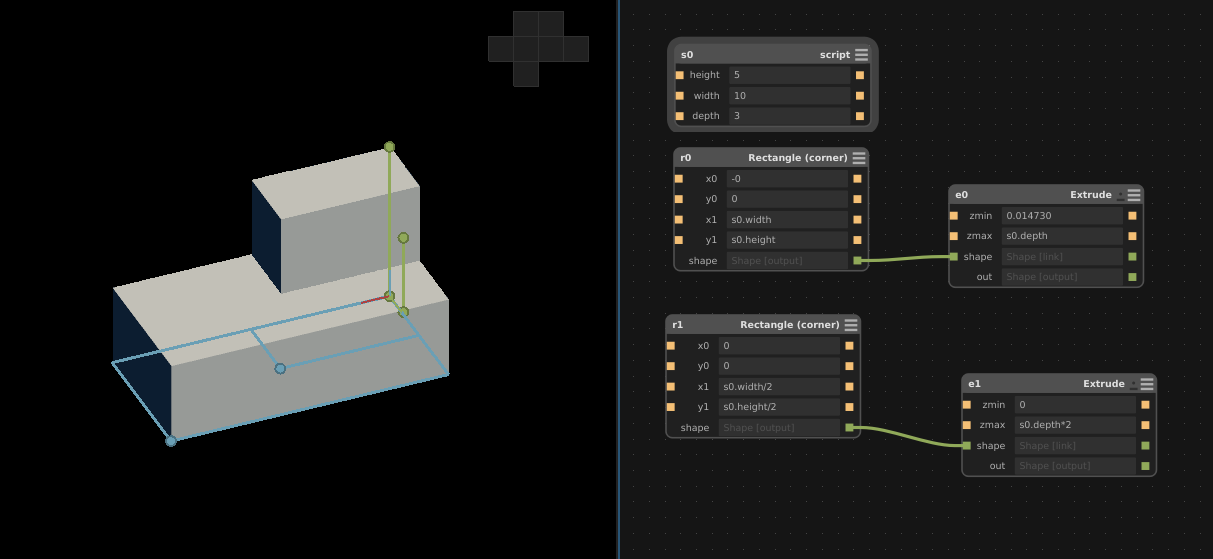Edit the r1 x0 value field
Viewport: 1213px width, 559px height.
tap(779, 346)
